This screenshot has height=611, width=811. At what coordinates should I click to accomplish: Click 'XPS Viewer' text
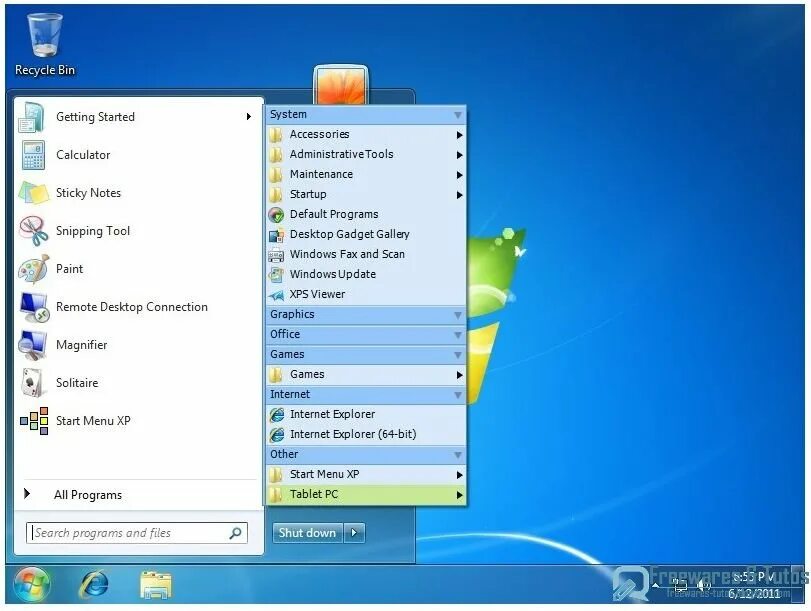point(318,294)
